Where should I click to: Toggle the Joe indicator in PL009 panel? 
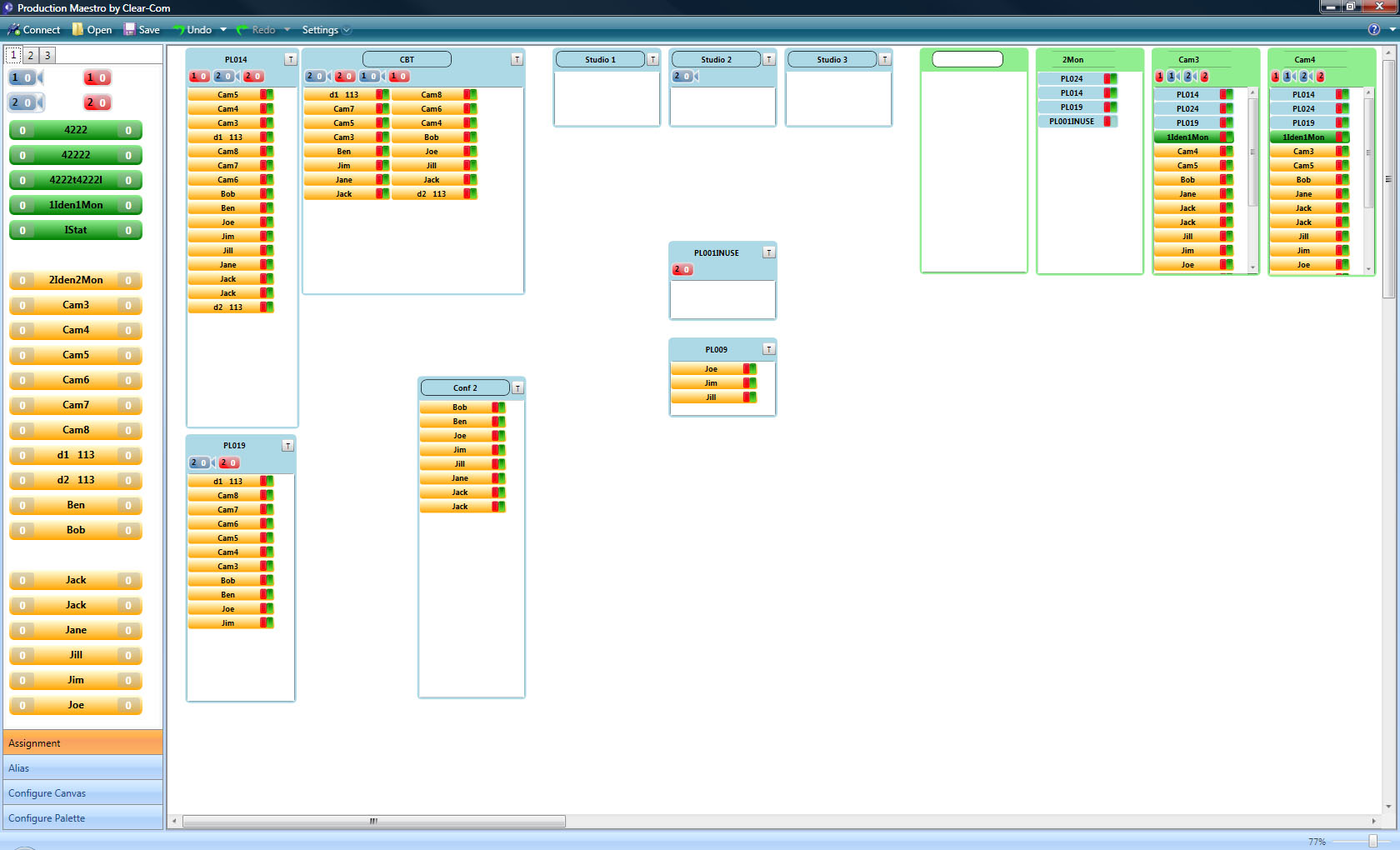pyautogui.click(x=749, y=369)
